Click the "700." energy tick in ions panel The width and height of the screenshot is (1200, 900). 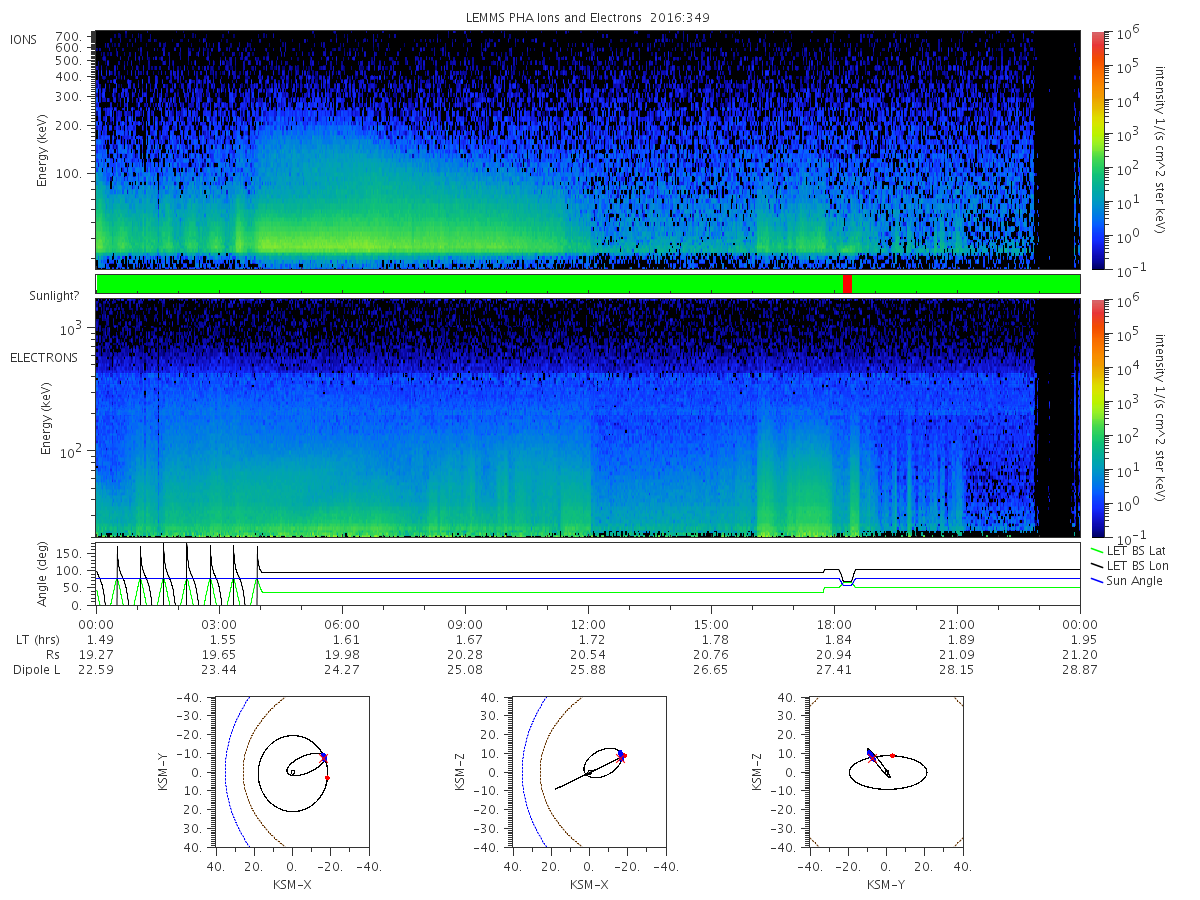tap(68, 36)
